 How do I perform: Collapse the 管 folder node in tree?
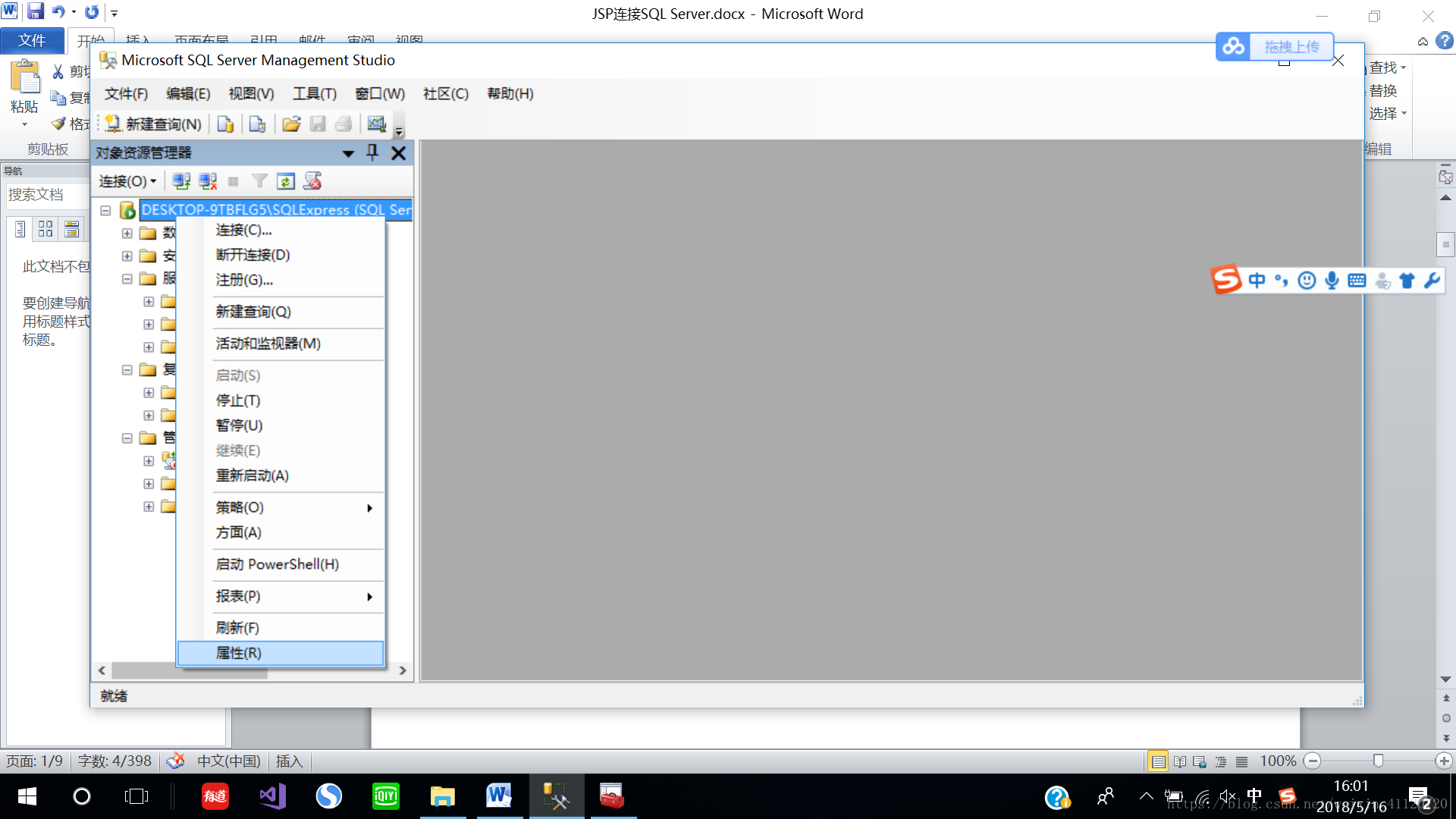[x=127, y=438]
